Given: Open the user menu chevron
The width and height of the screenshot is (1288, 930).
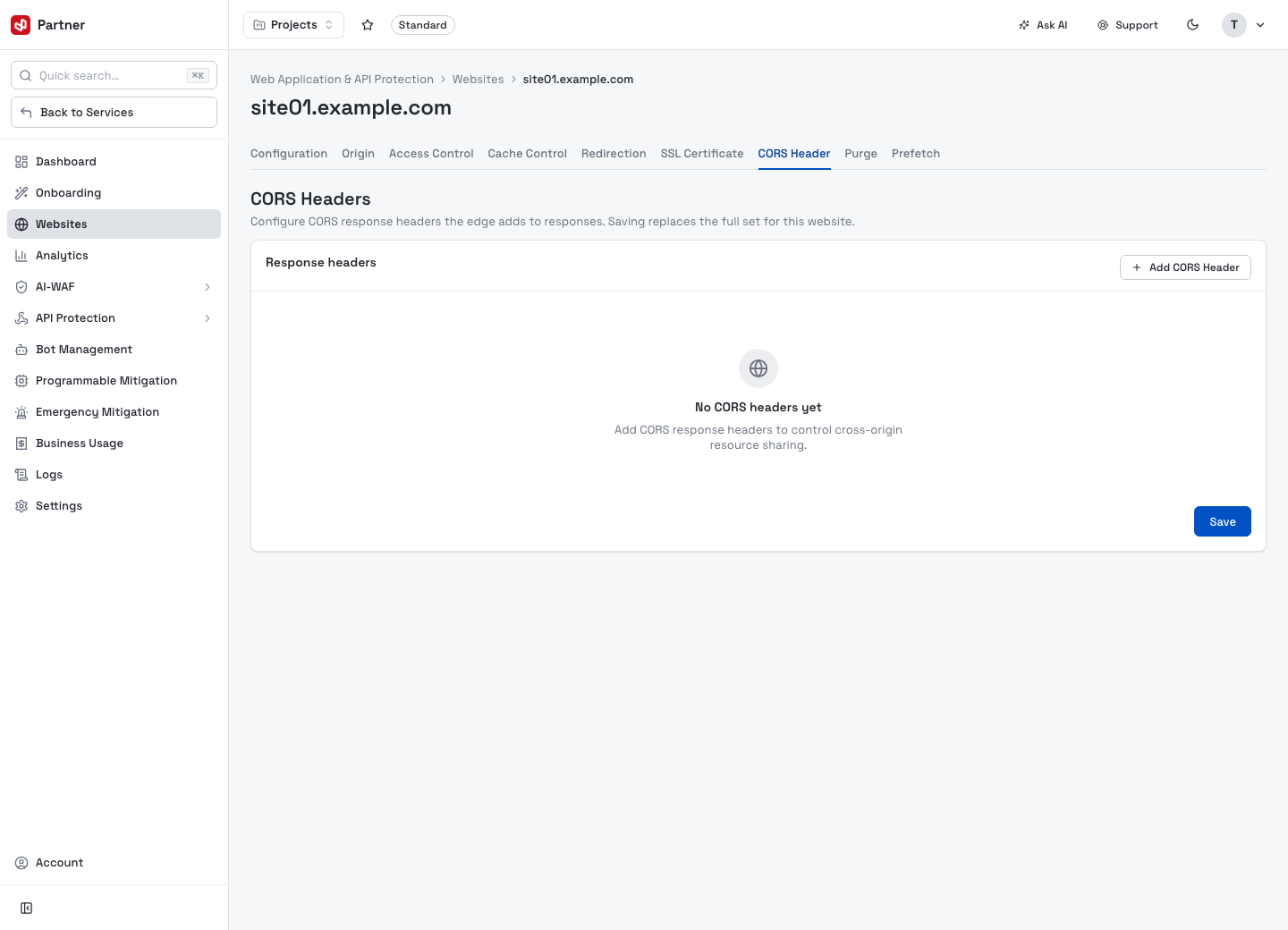Looking at the screenshot, I should pos(1260,25).
